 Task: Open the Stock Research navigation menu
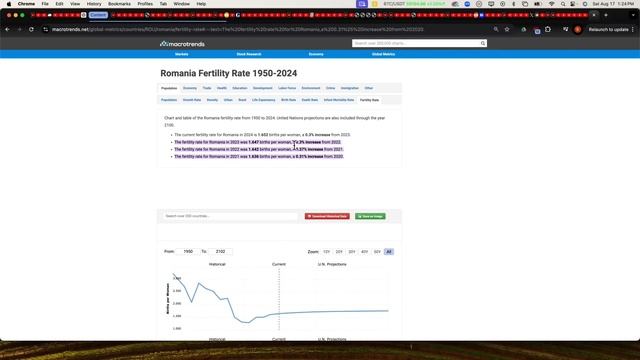(249, 54)
